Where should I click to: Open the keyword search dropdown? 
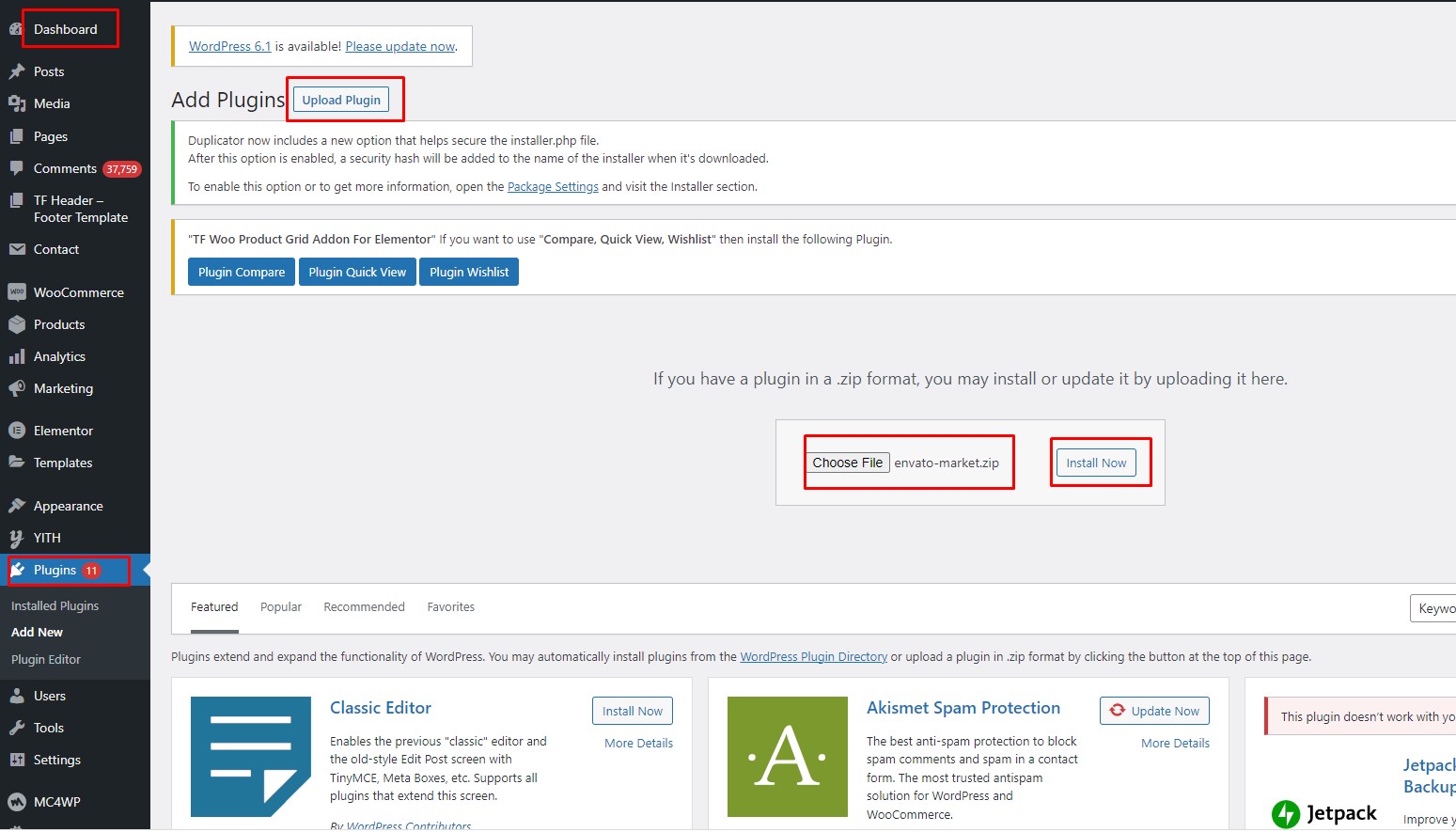pos(1438,608)
